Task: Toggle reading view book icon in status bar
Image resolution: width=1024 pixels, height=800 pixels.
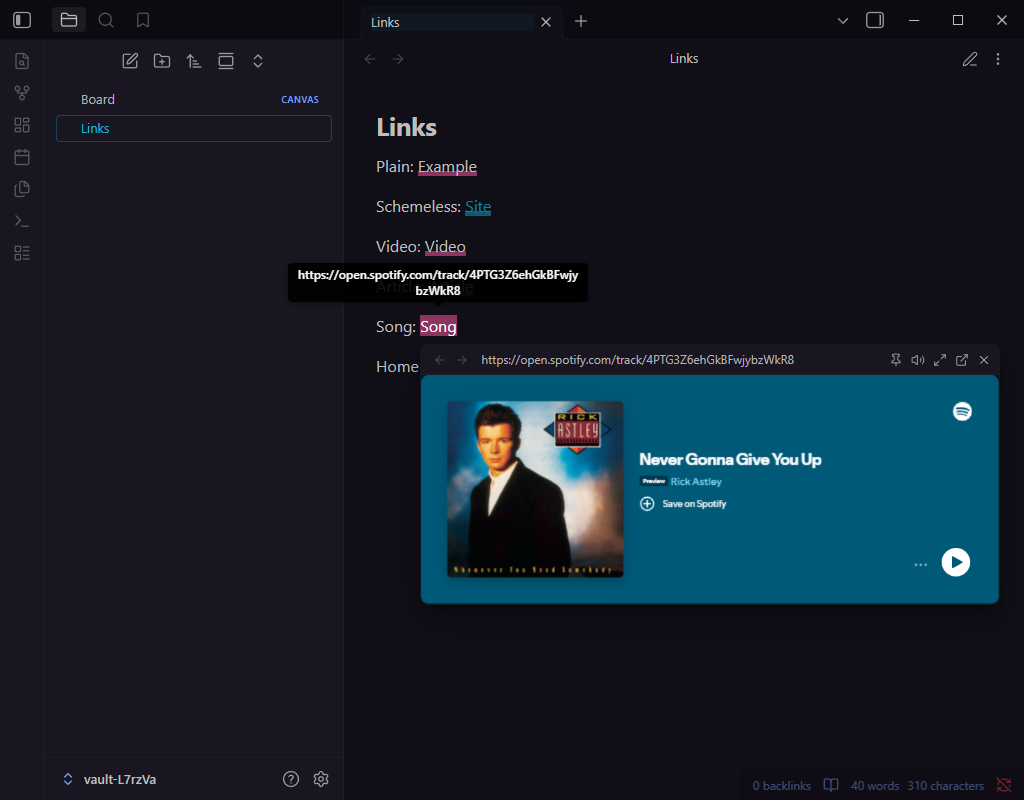Action: click(831, 785)
